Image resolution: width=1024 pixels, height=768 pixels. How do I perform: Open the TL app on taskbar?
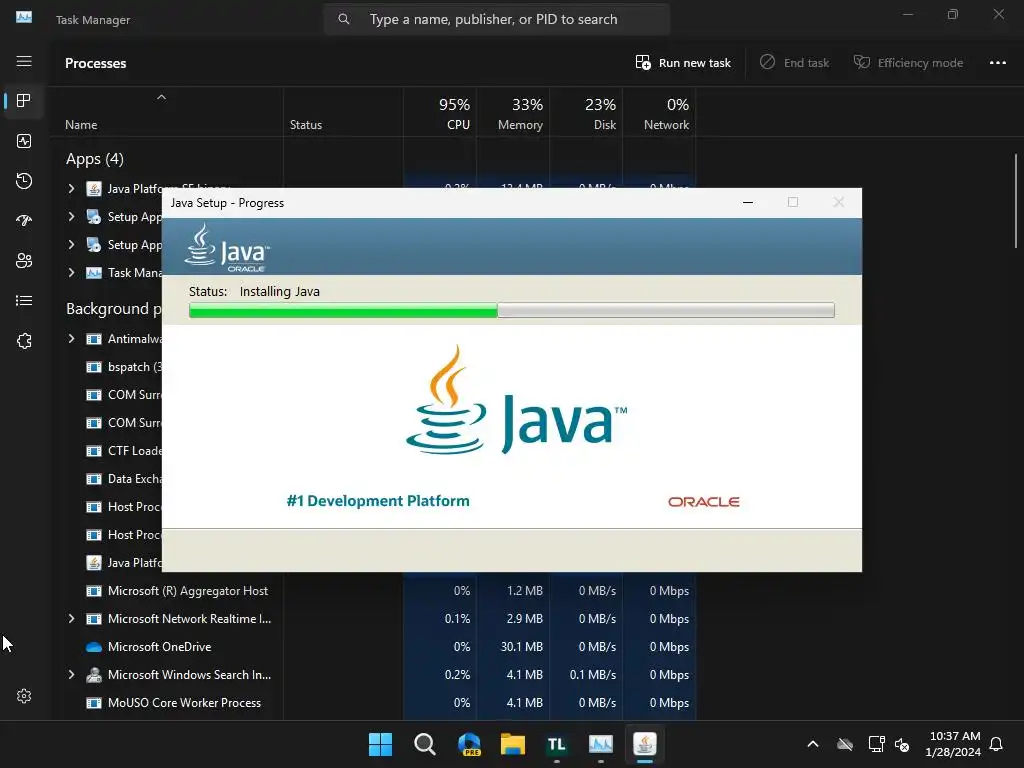(x=556, y=744)
